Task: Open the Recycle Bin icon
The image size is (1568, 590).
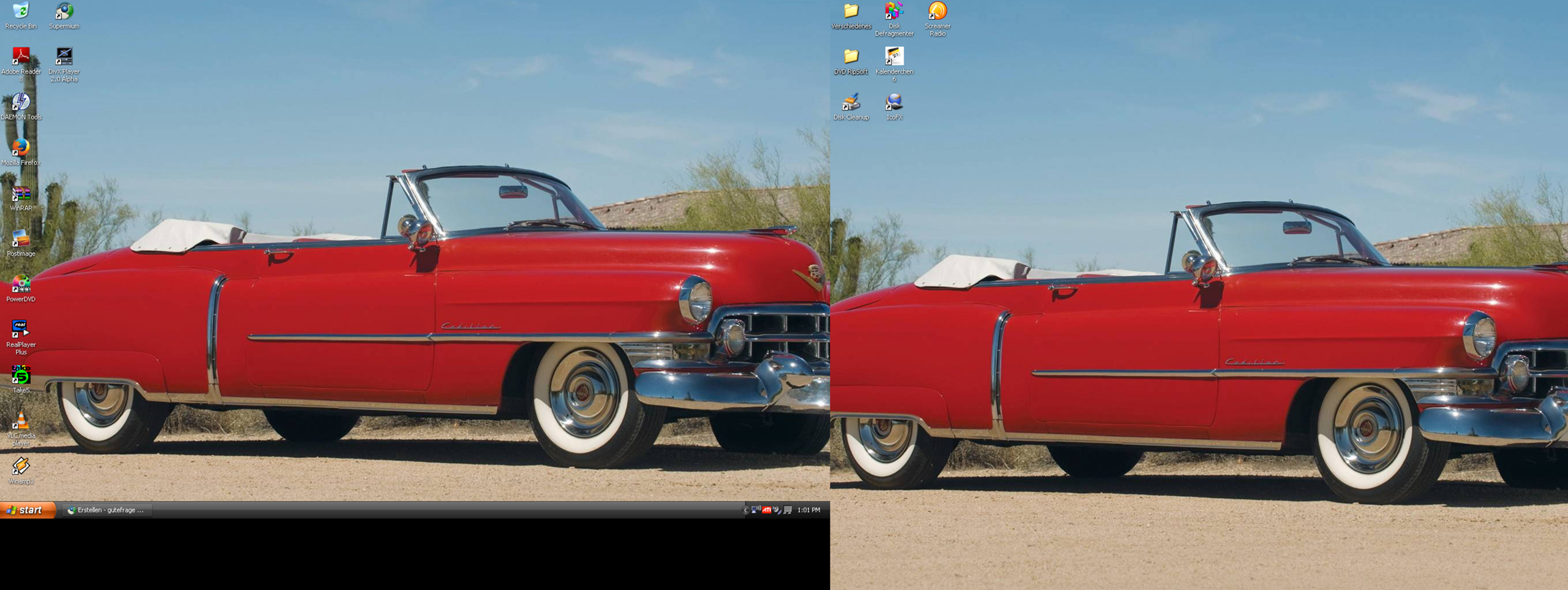Action: tap(21, 16)
